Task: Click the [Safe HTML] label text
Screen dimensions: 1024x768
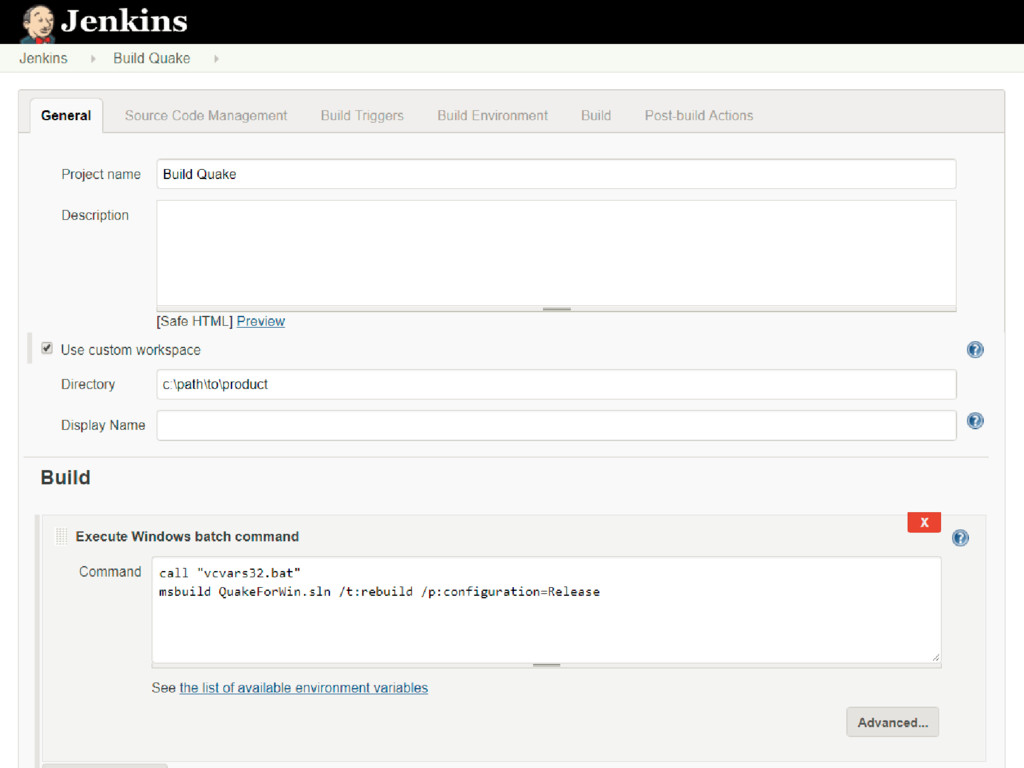Action: click(x=195, y=321)
